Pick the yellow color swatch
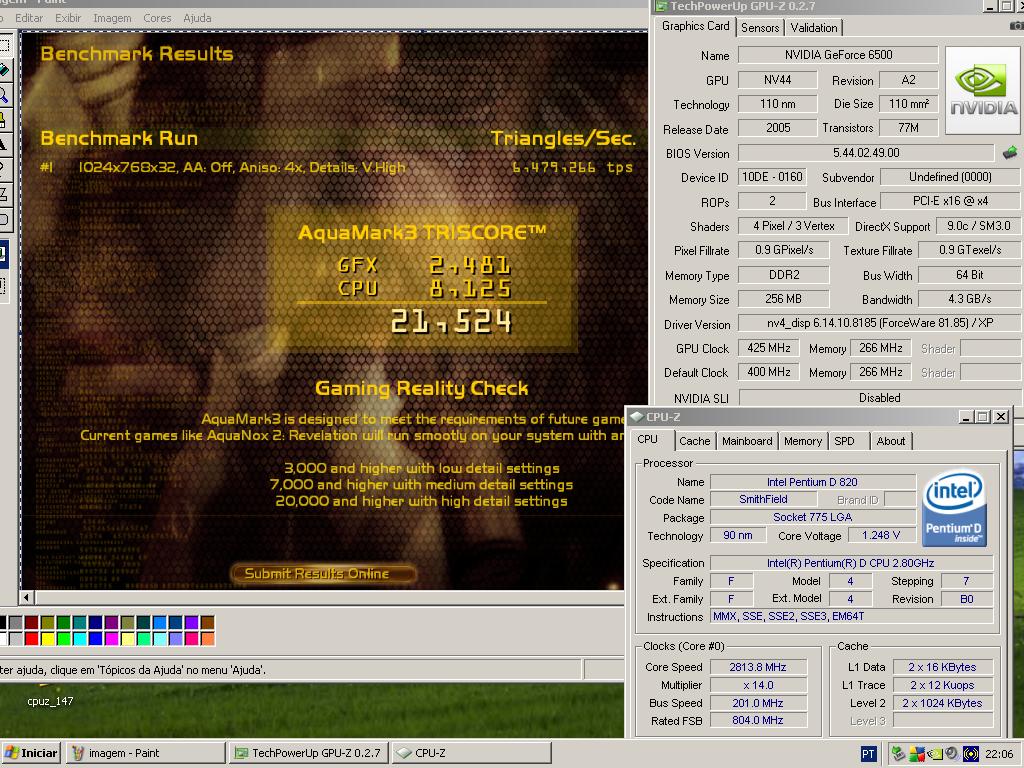 [x=48, y=638]
